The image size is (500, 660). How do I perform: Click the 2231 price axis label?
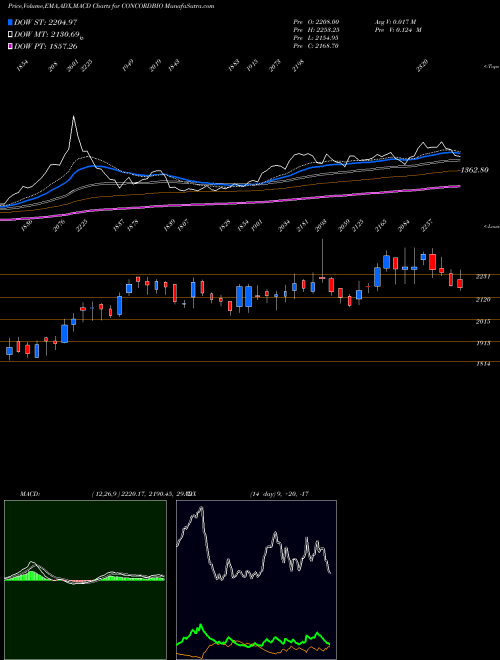(484, 277)
